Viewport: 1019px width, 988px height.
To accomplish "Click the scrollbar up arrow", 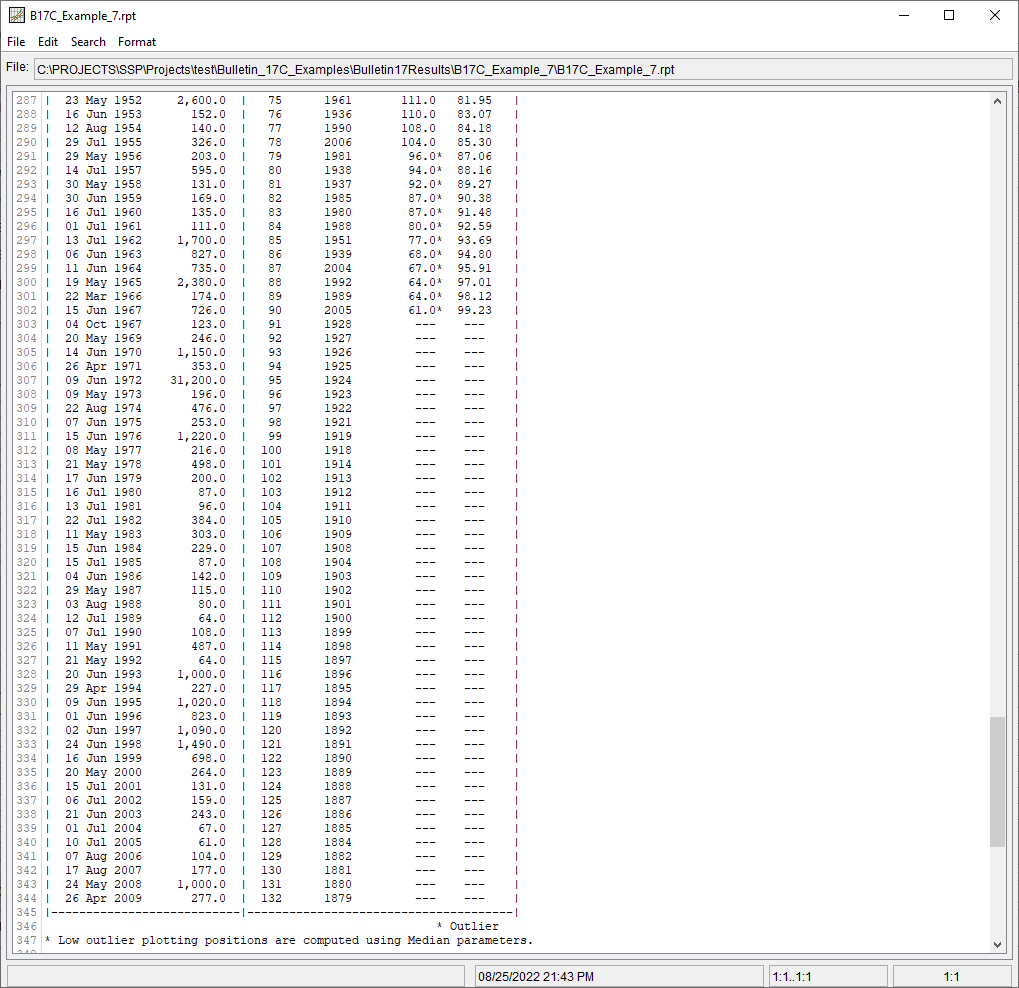I will (998, 100).
